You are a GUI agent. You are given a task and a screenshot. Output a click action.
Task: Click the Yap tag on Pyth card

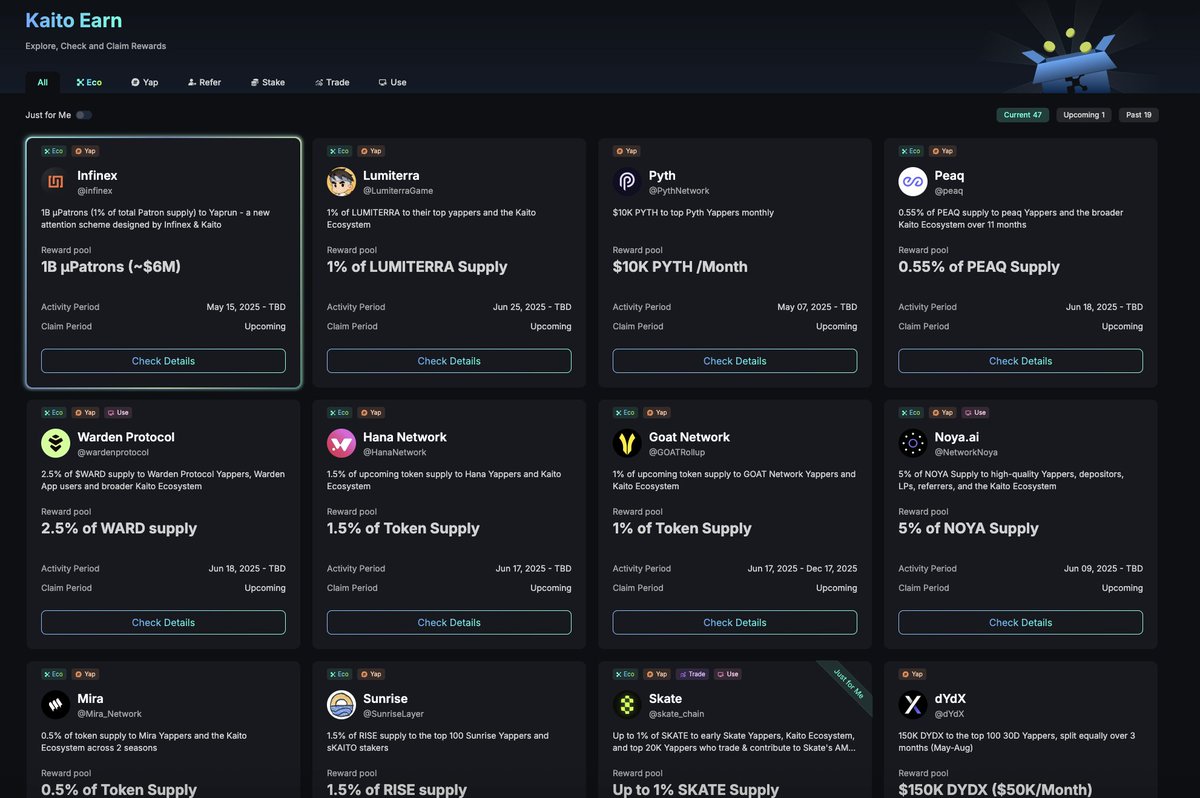point(626,151)
